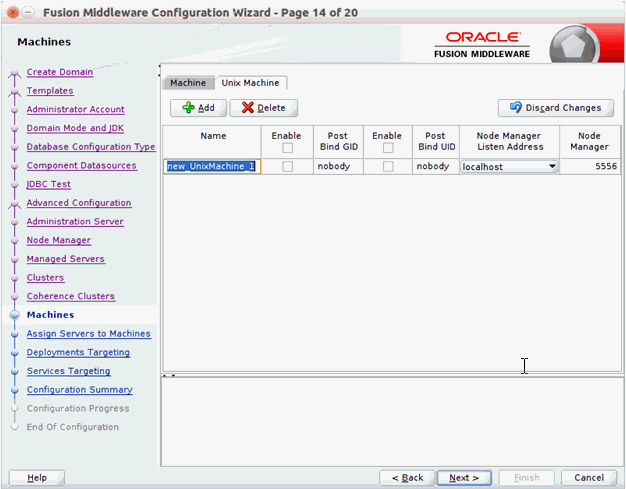Click the Post Bind GID column header
The height and width of the screenshot is (489, 626).
point(339,142)
